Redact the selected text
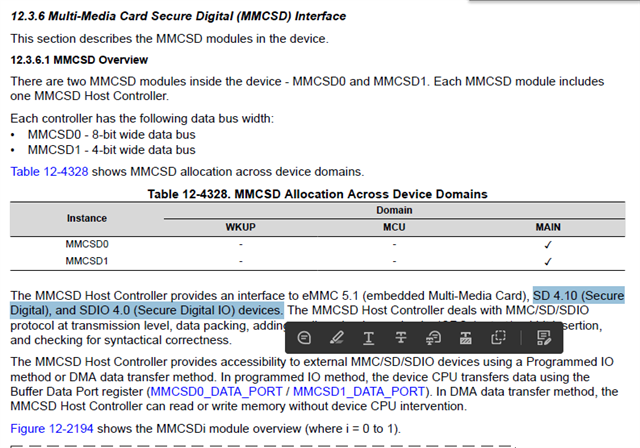640x448 pixels. click(466, 337)
